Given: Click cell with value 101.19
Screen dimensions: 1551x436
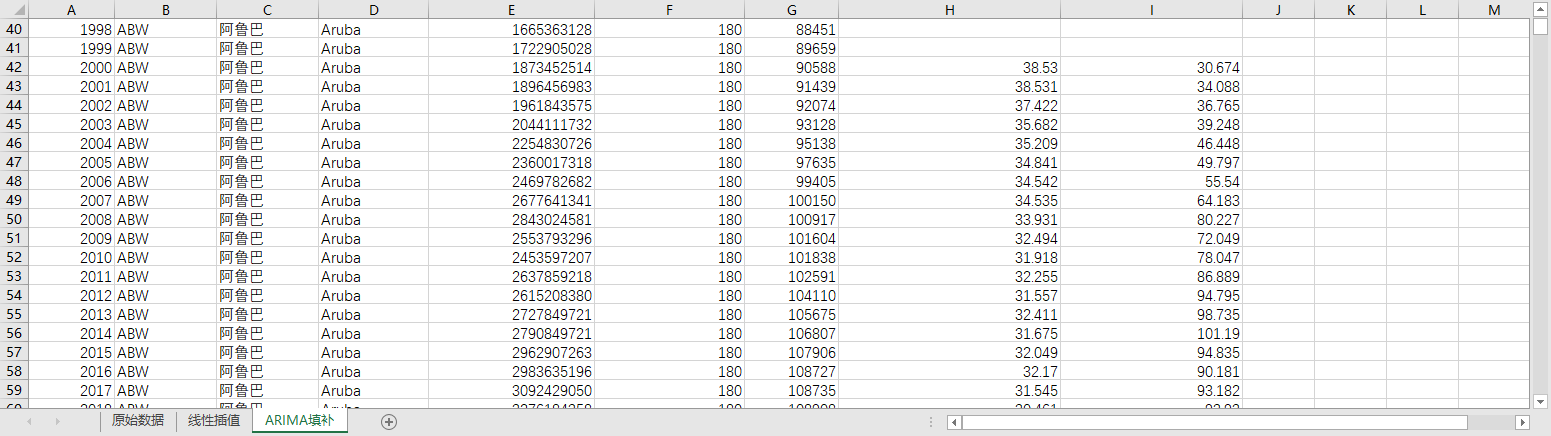Looking at the screenshot, I should (1151, 333).
